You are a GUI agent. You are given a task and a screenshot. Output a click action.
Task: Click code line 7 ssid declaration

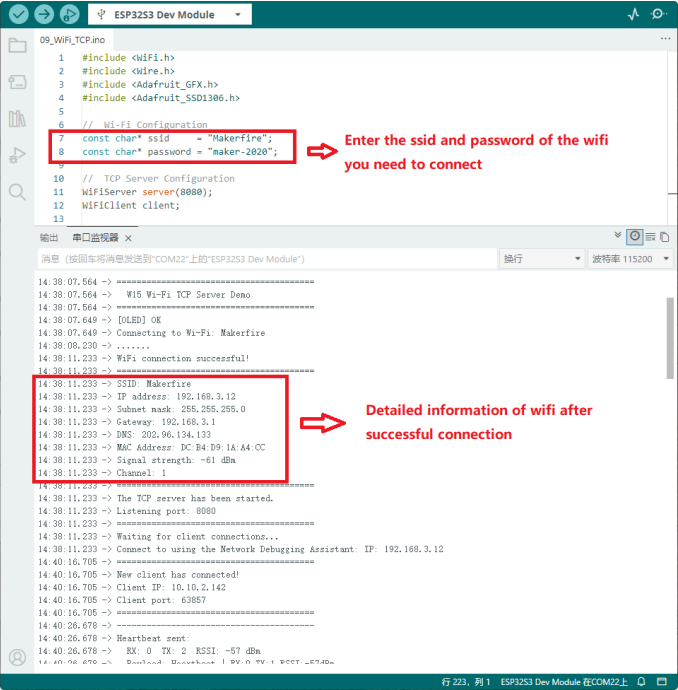(x=177, y=138)
